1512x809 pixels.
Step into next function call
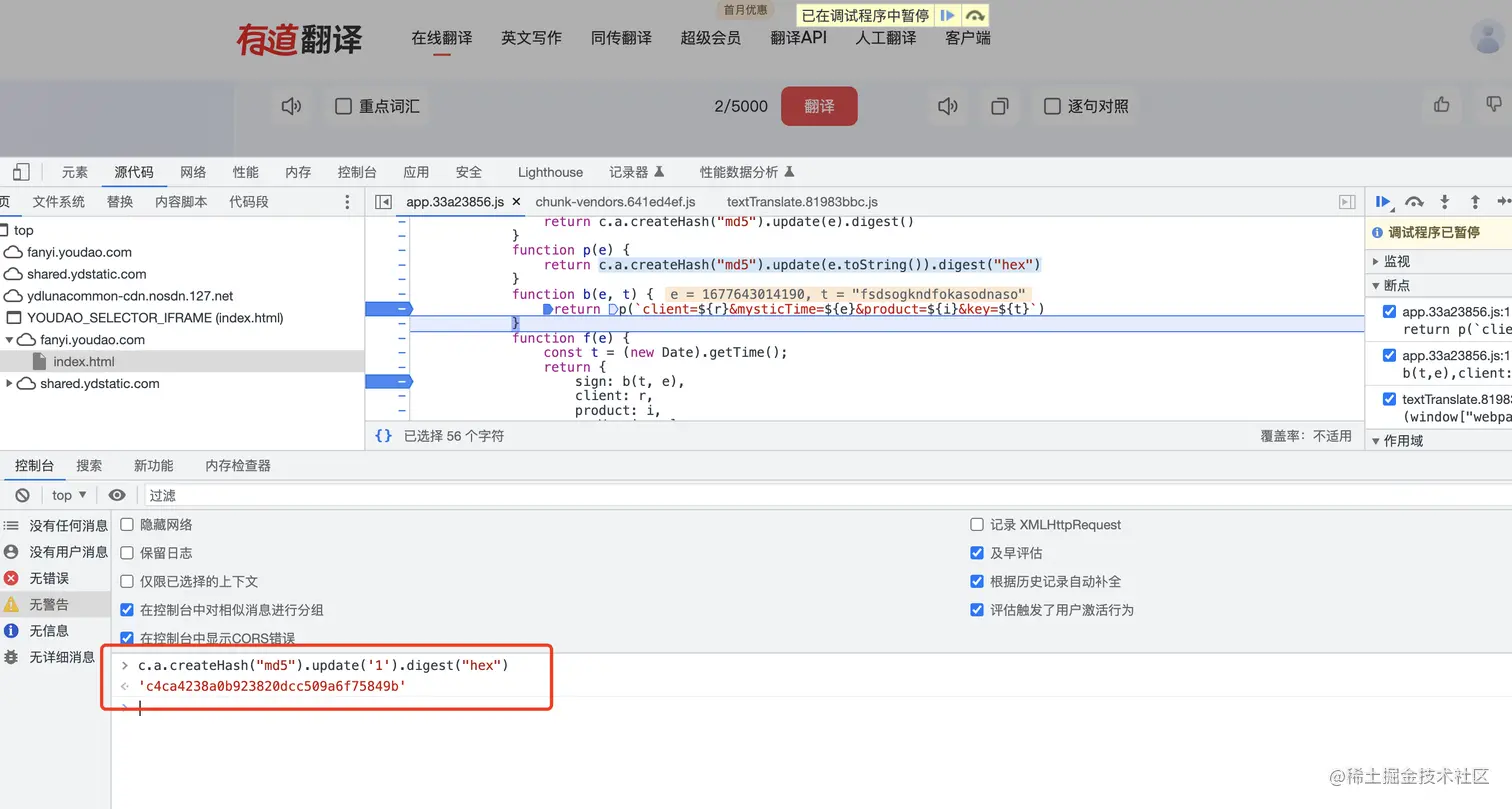(x=1444, y=202)
